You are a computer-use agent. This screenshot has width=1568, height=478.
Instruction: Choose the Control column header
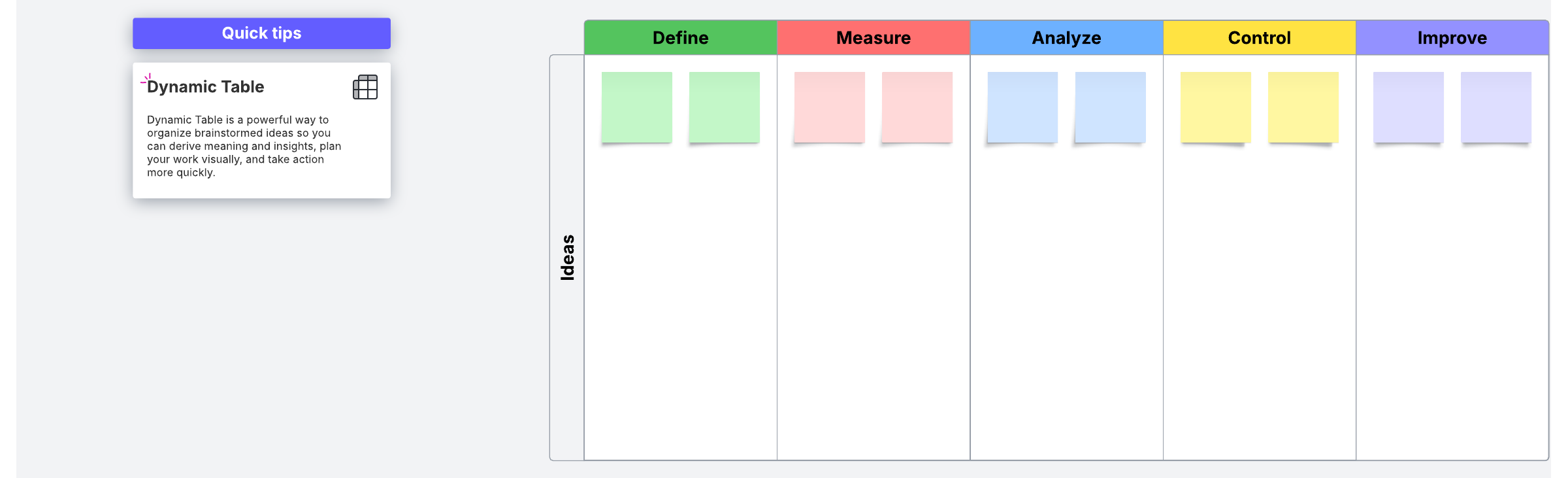click(1259, 38)
